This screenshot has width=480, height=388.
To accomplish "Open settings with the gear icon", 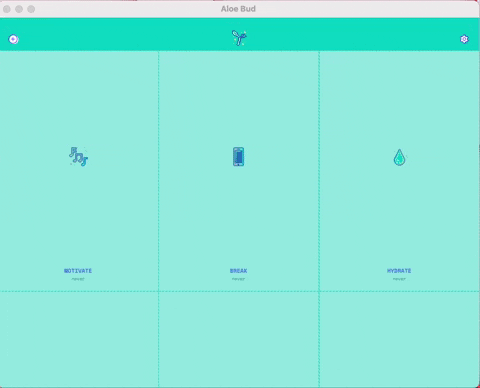I will pos(464,39).
